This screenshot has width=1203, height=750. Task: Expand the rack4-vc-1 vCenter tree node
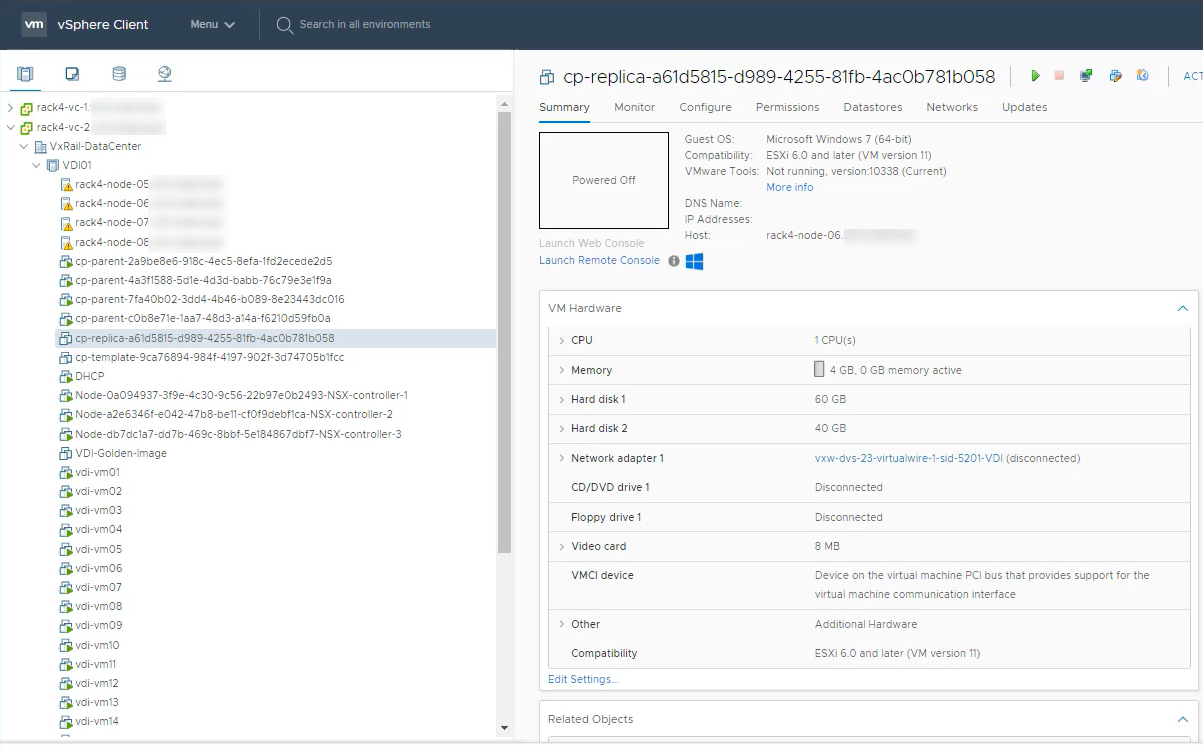[x=11, y=108]
